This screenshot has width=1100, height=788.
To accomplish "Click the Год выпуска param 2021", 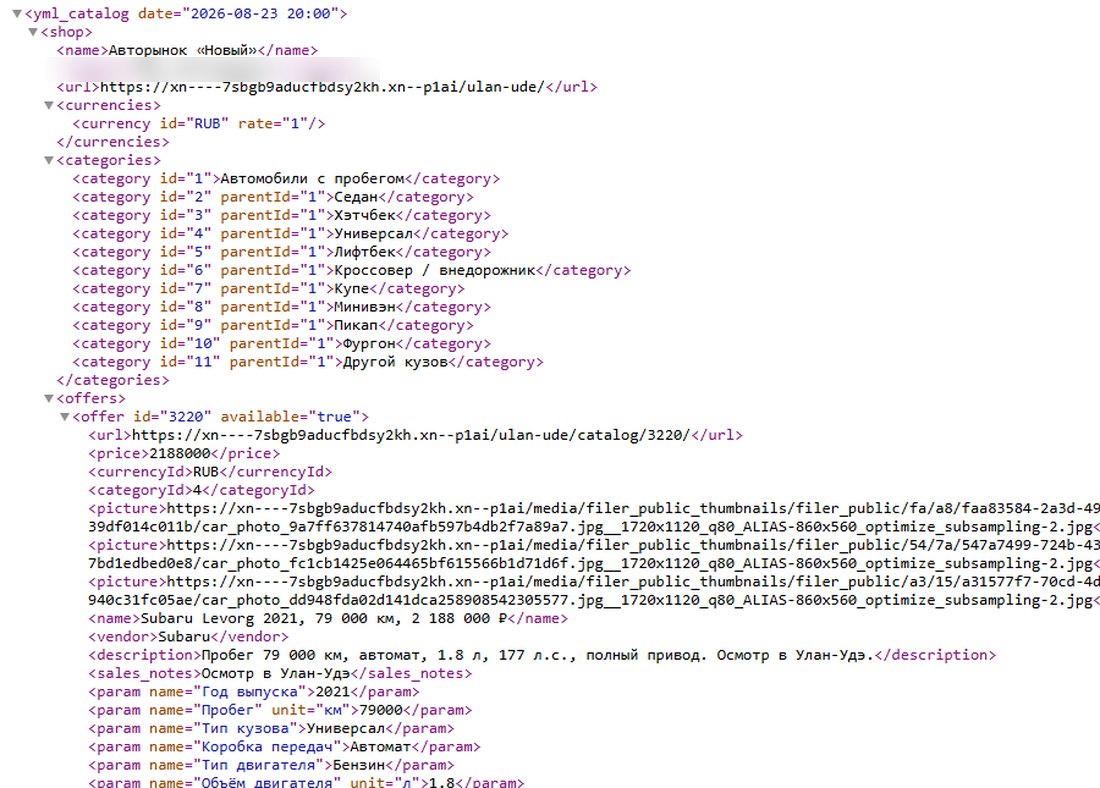I will tap(254, 691).
